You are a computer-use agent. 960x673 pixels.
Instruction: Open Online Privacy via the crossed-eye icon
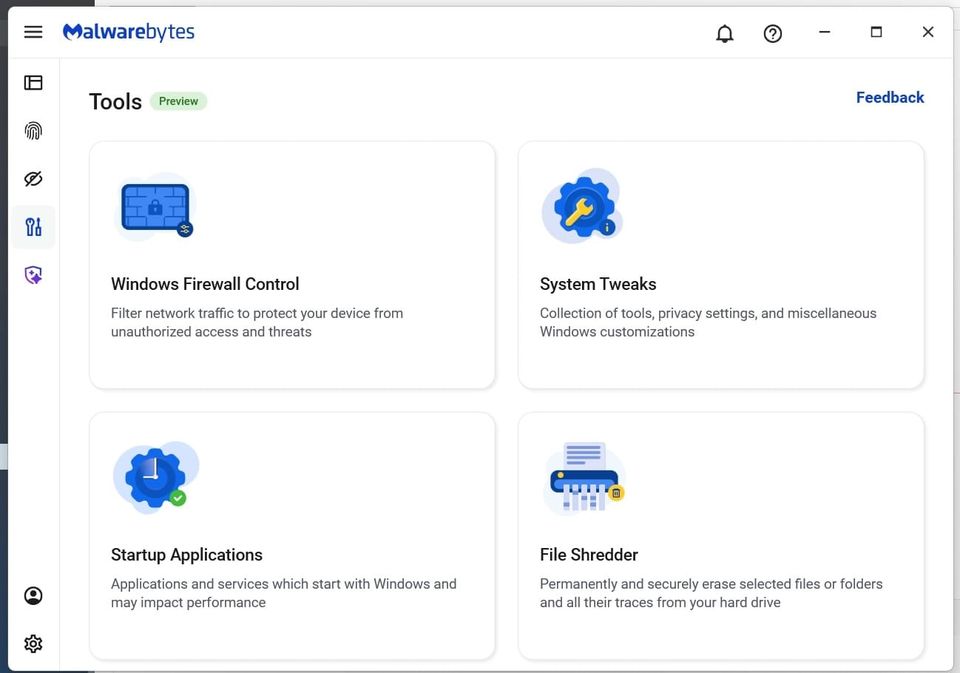33,178
